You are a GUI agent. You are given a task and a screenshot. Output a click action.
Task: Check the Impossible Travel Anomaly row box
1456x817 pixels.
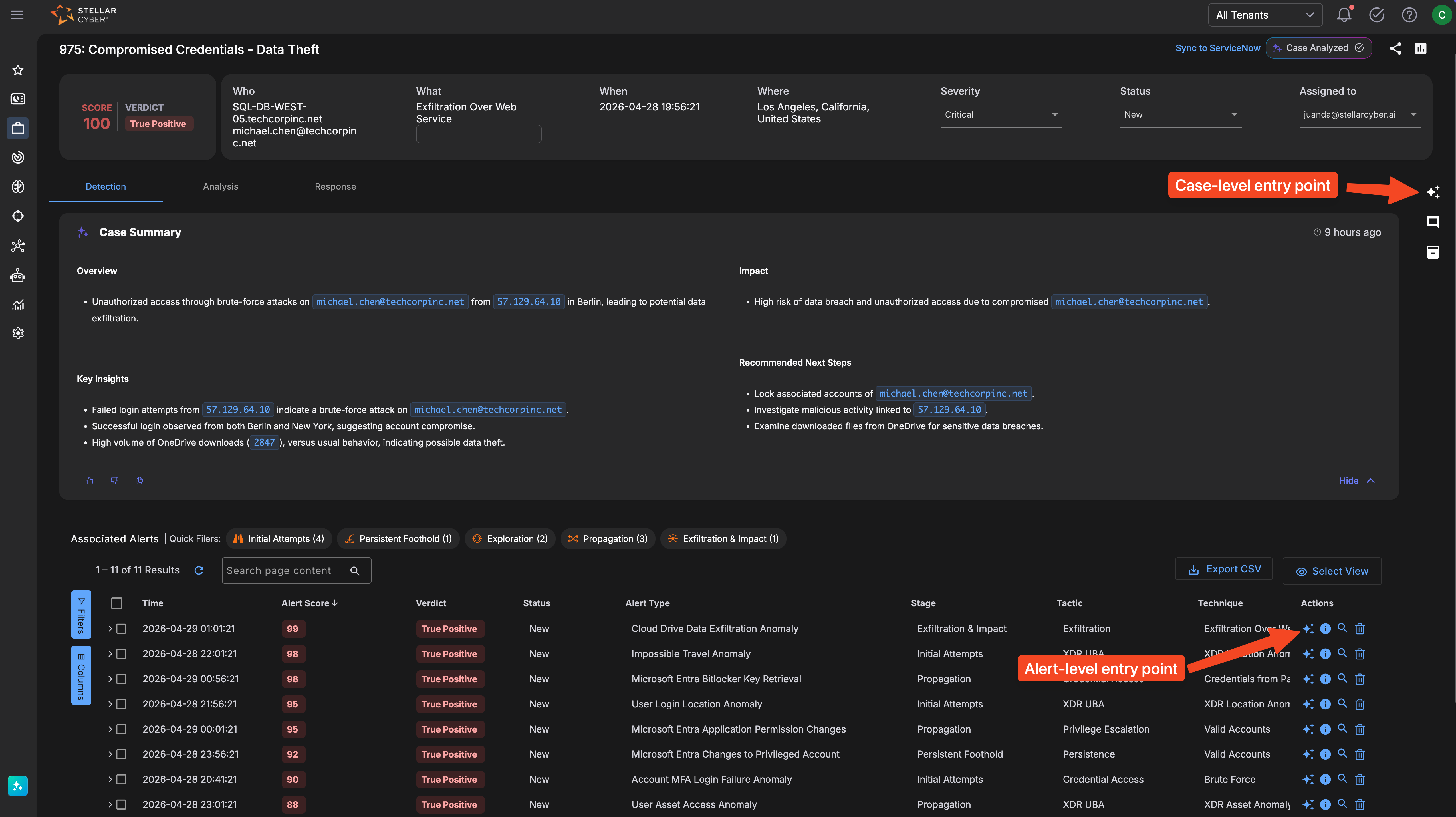point(122,654)
